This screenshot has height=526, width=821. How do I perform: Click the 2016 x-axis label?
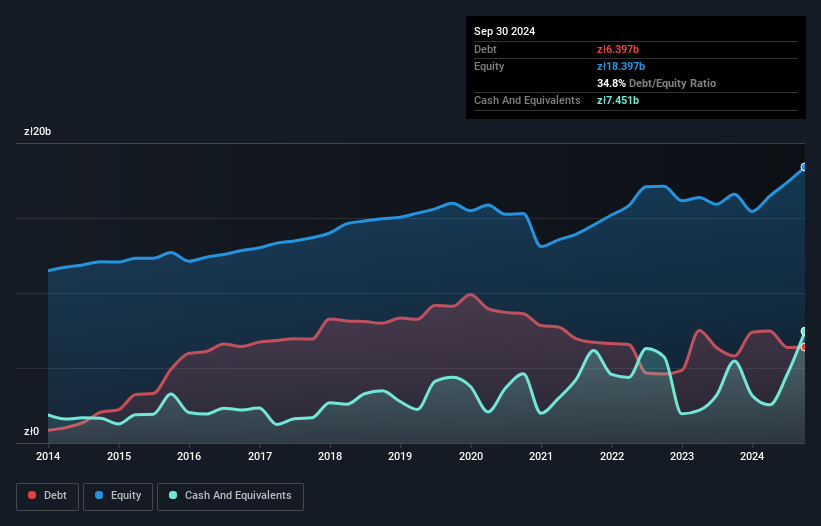pyautogui.click(x=189, y=456)
